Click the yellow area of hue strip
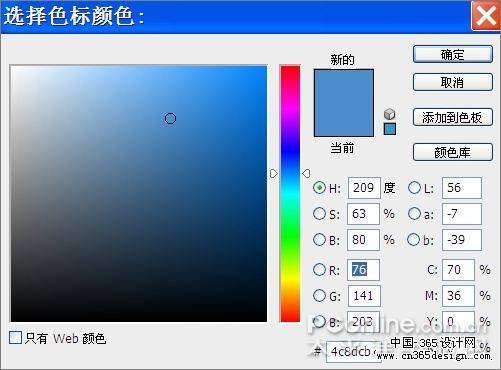501x370 pixels. click(x=290, y=278)
